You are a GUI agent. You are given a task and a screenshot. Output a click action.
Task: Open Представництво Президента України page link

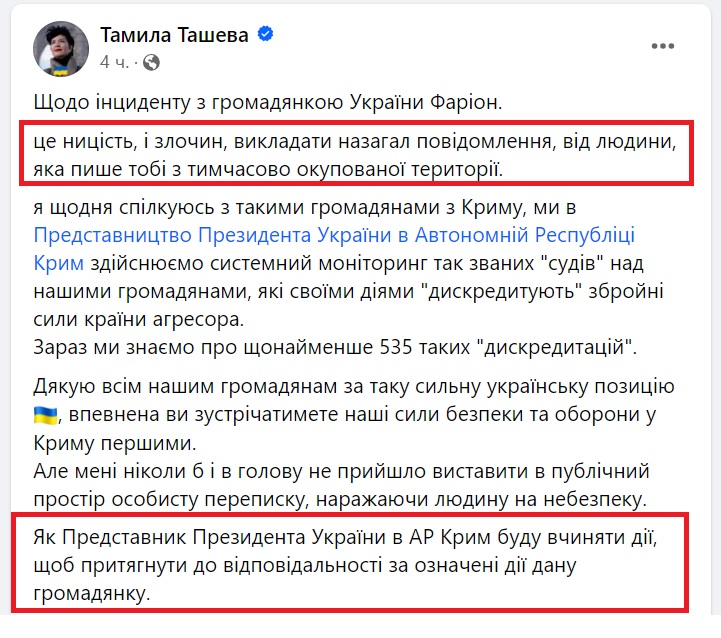(x=334, y=235)
